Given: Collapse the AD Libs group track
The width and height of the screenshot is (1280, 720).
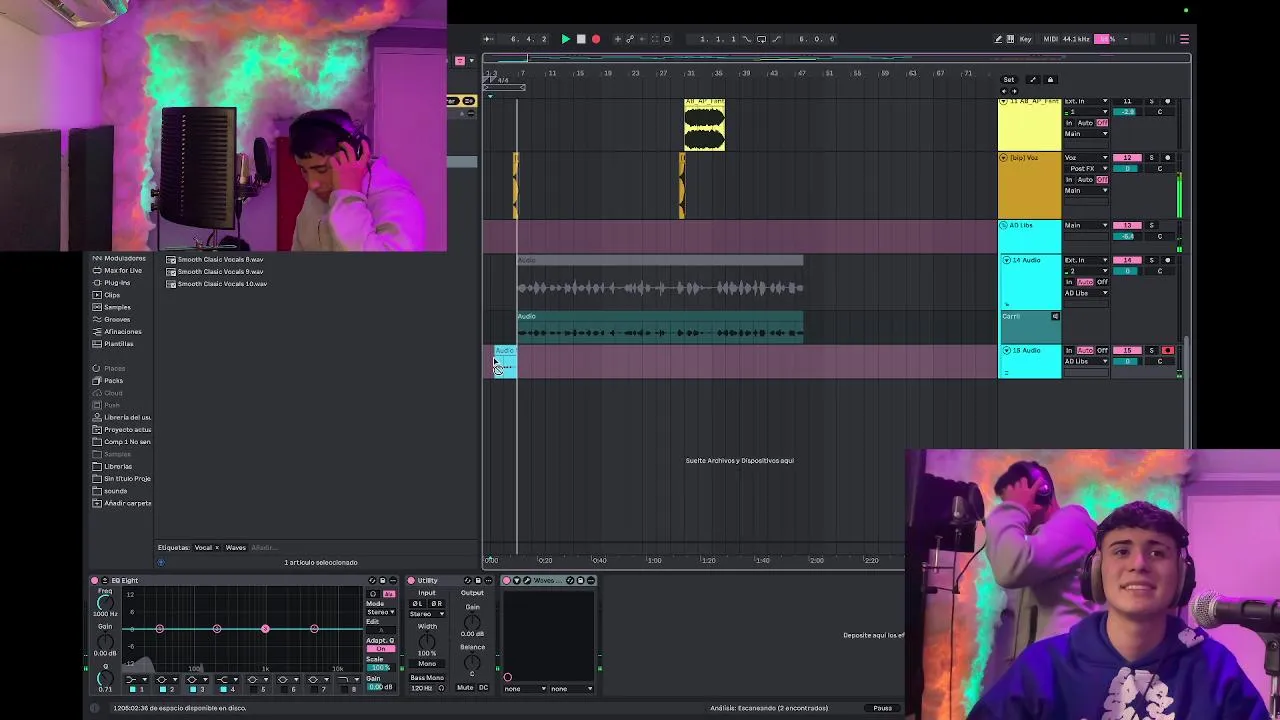Looking at the screenshot, I should click(1004, 226).
